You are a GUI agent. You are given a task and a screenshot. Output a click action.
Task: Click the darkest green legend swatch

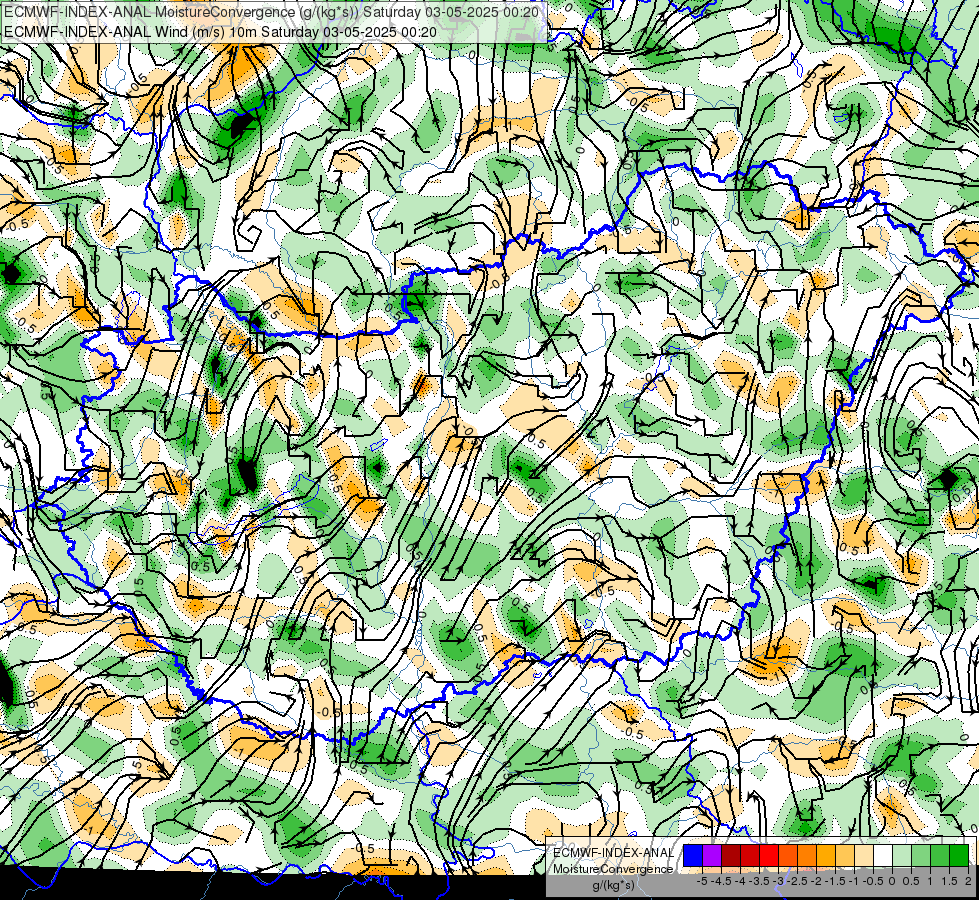959,855
